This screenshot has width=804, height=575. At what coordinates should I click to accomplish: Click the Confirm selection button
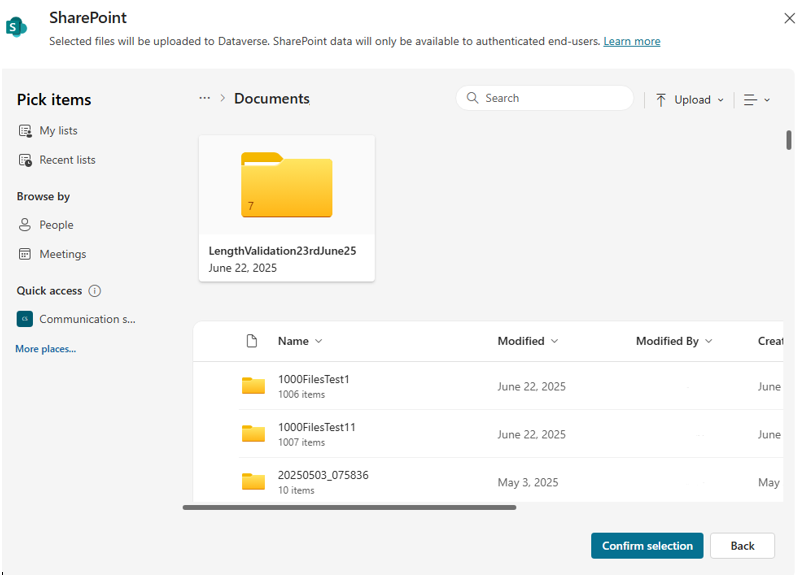tap(647, 546)
